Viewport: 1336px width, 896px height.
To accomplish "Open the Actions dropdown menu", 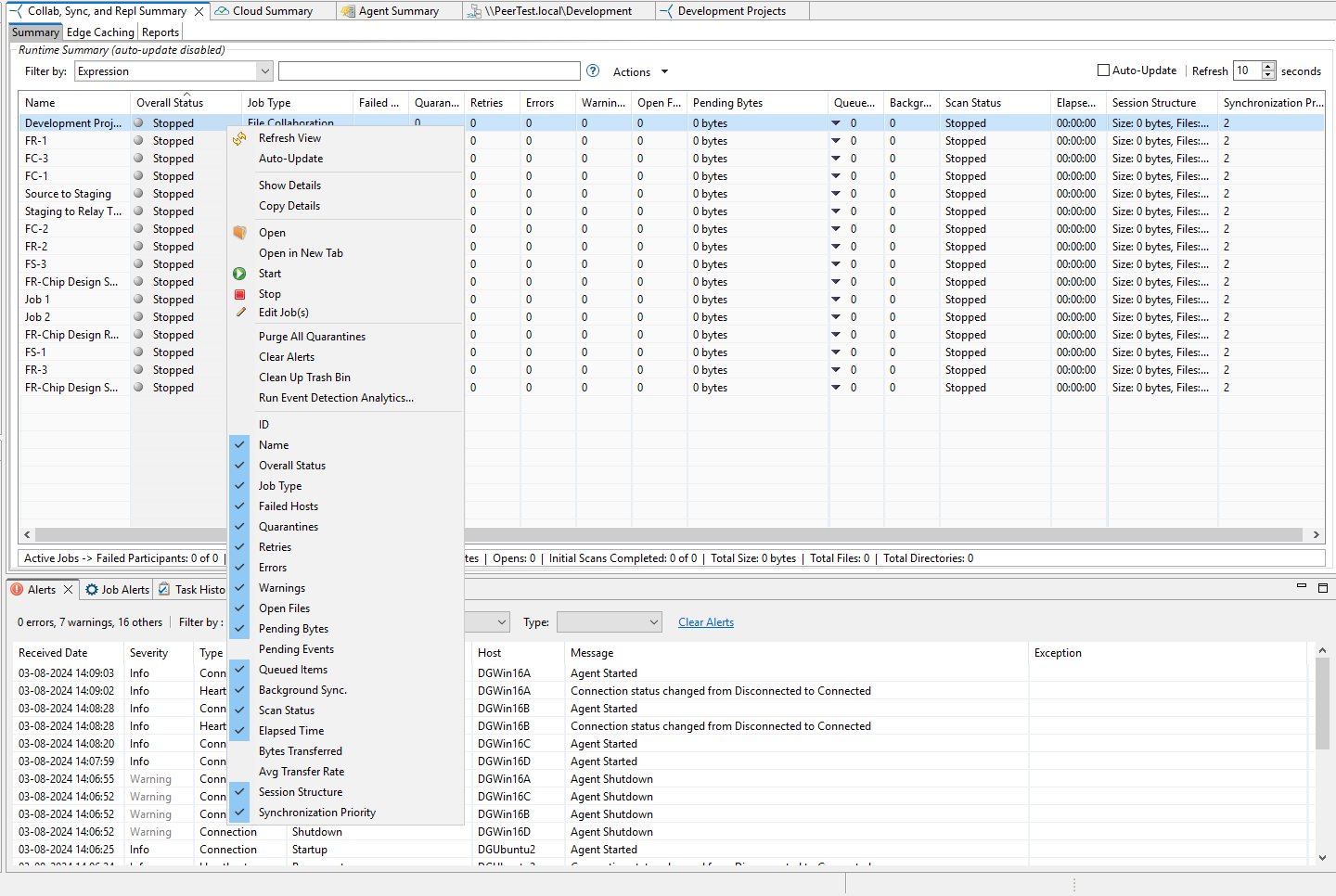I will [x=640, y=72].
